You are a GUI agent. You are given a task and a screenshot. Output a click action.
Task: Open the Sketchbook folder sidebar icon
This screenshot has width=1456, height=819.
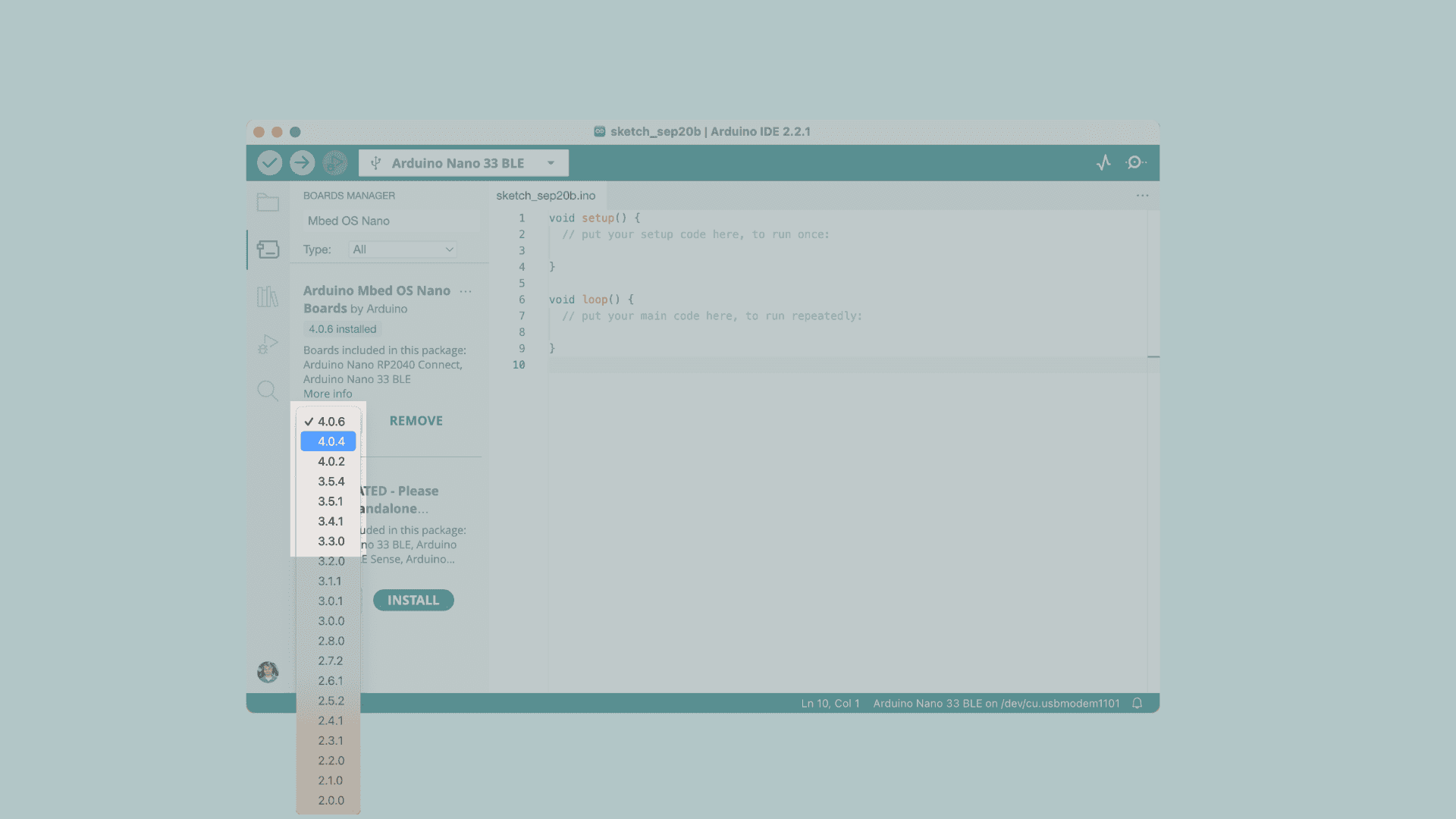coord(268,202)
